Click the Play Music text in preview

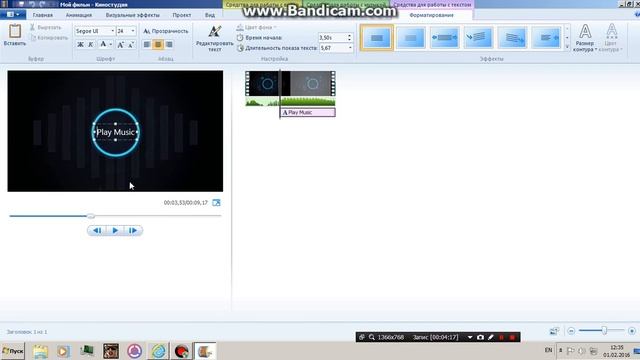pos(116,132)
